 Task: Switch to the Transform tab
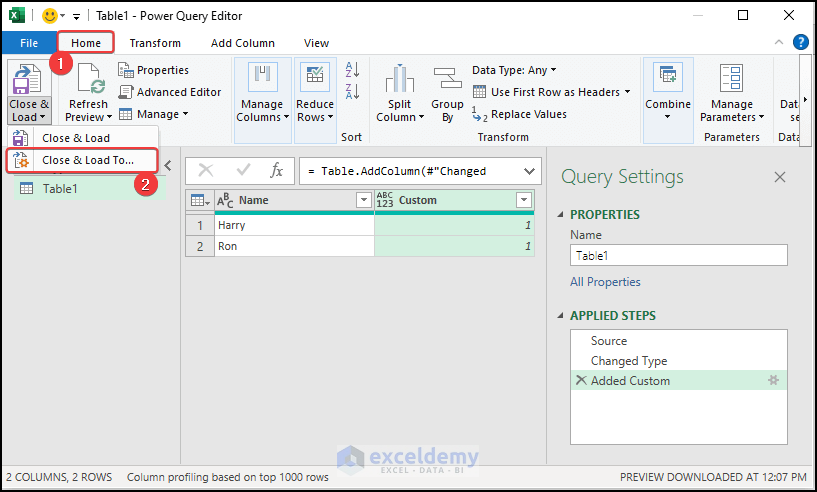tap(155, 43)
